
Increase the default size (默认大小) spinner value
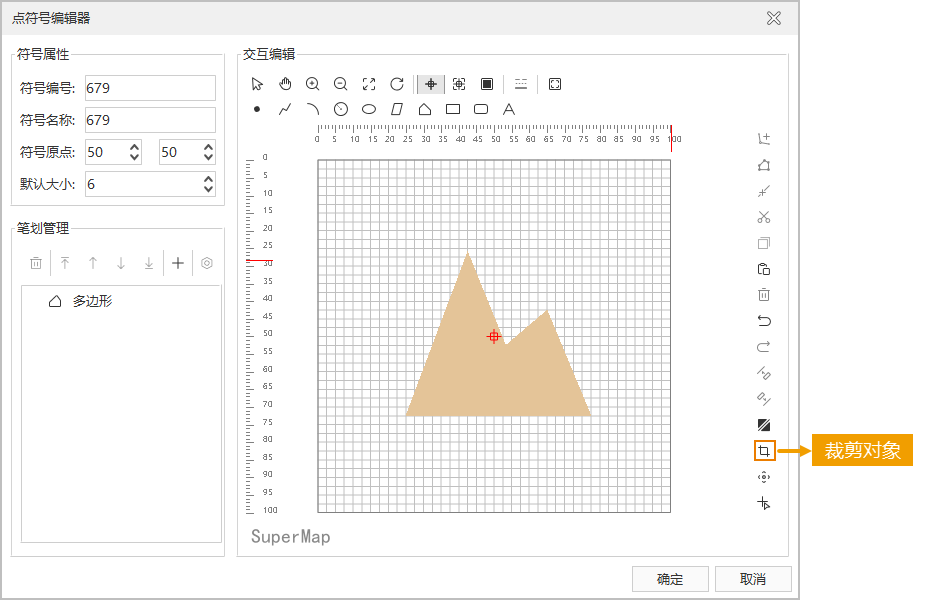tap(208, 179)
